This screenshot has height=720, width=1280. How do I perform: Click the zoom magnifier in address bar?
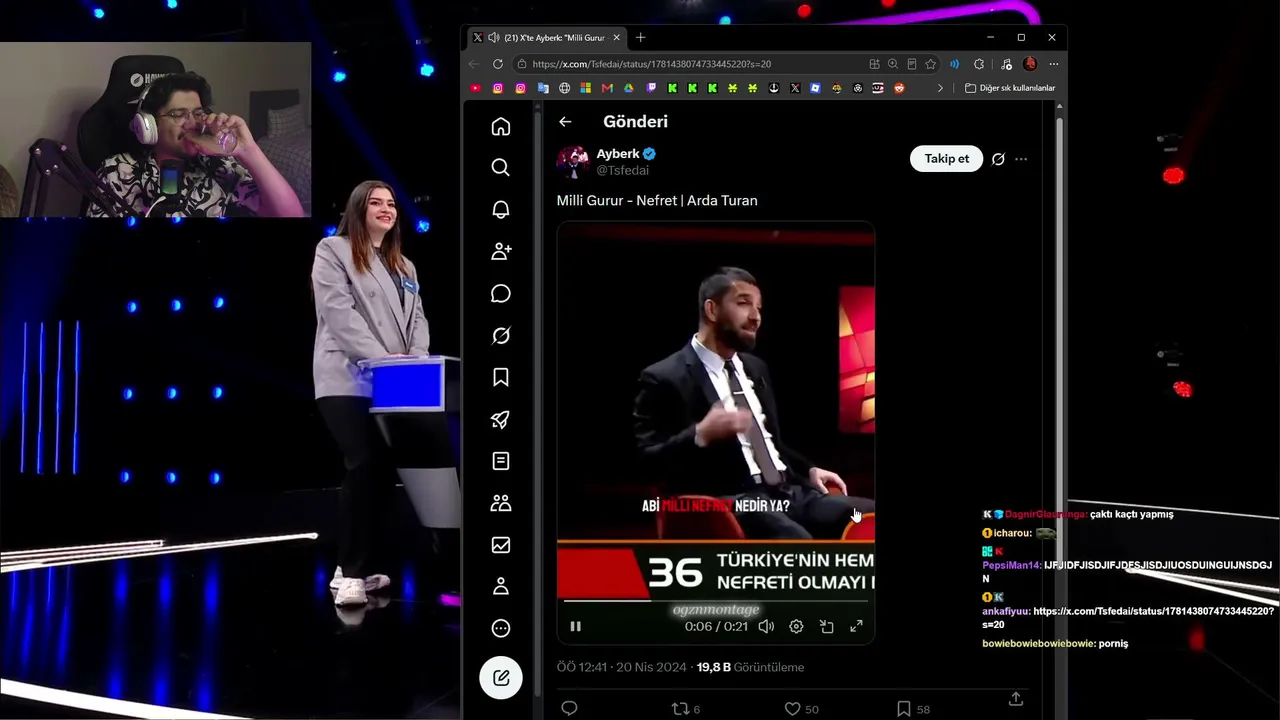click(893, 64)
